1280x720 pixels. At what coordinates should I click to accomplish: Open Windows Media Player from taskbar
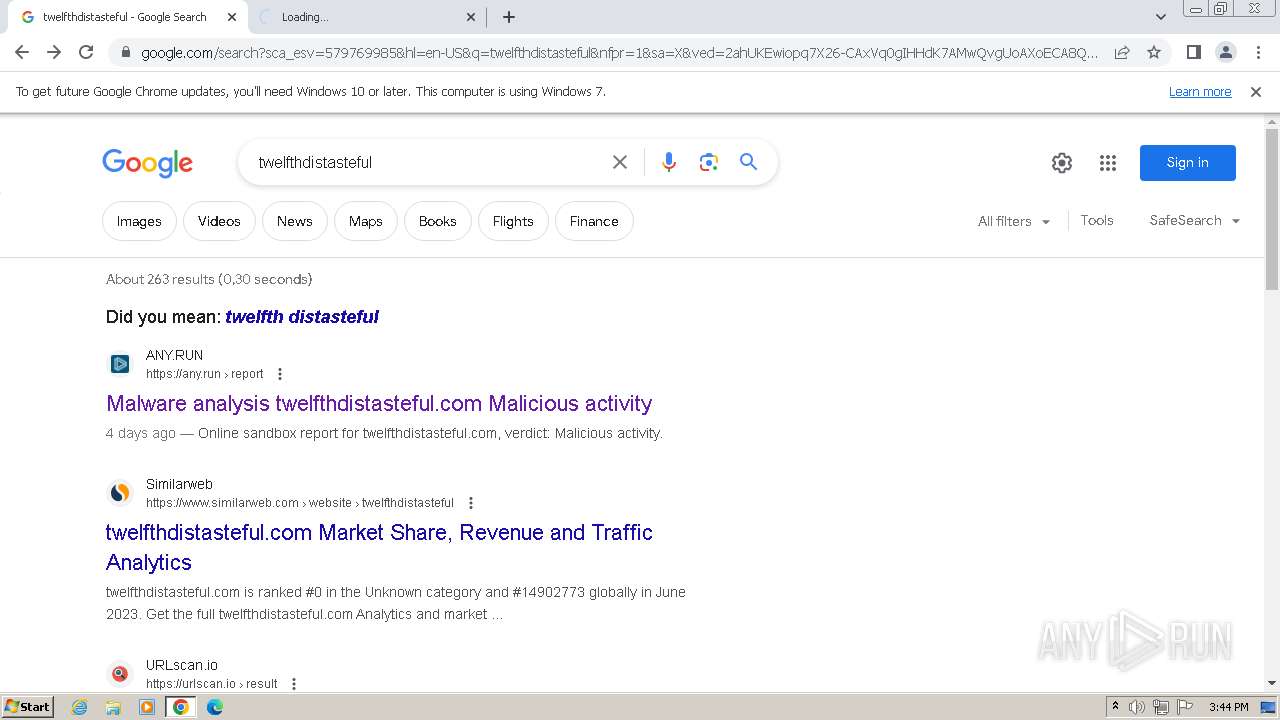pyautogui.click(x=147, y=707)
